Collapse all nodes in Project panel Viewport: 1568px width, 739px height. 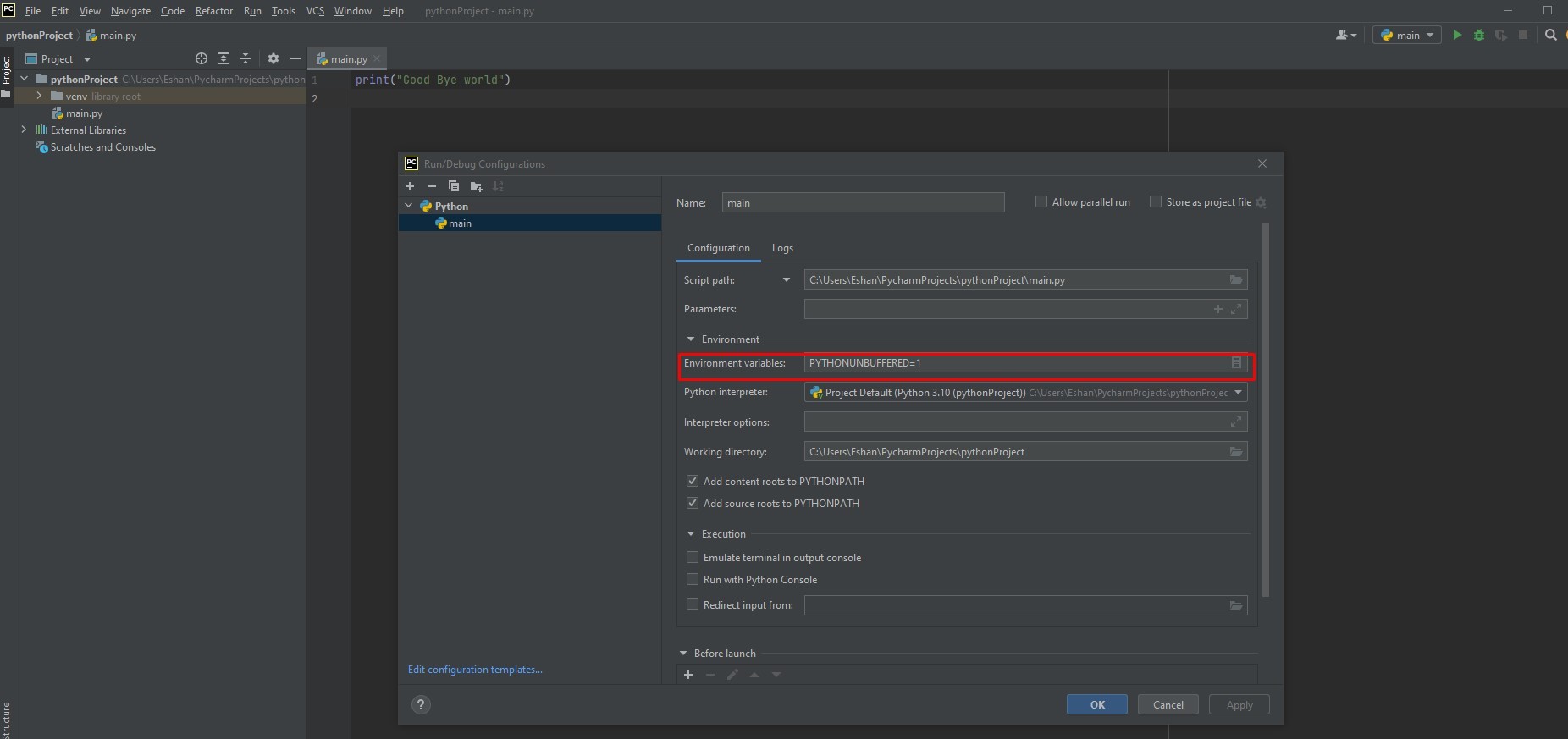246,58
